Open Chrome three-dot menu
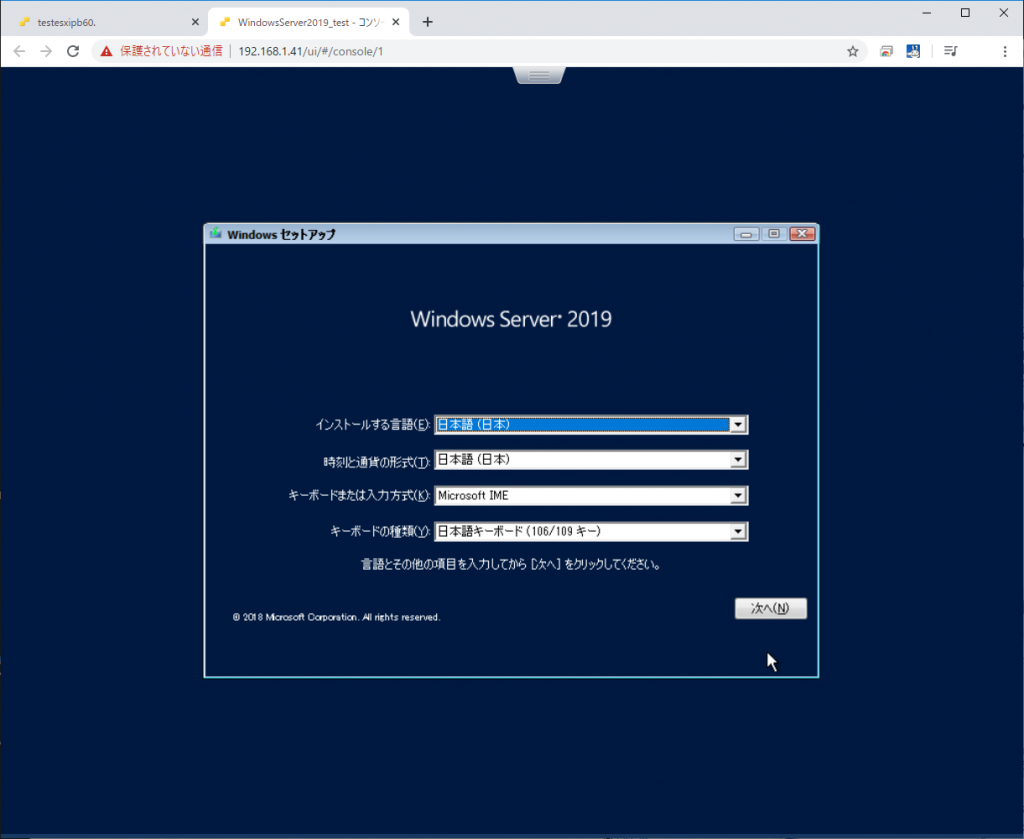 pos(1004,51)
